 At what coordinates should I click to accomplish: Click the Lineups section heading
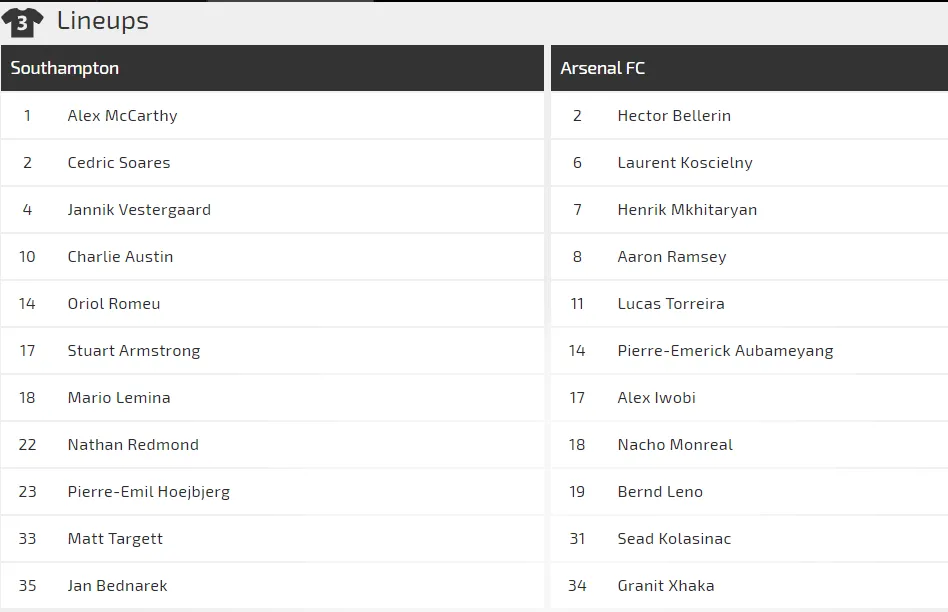point(103,21)
